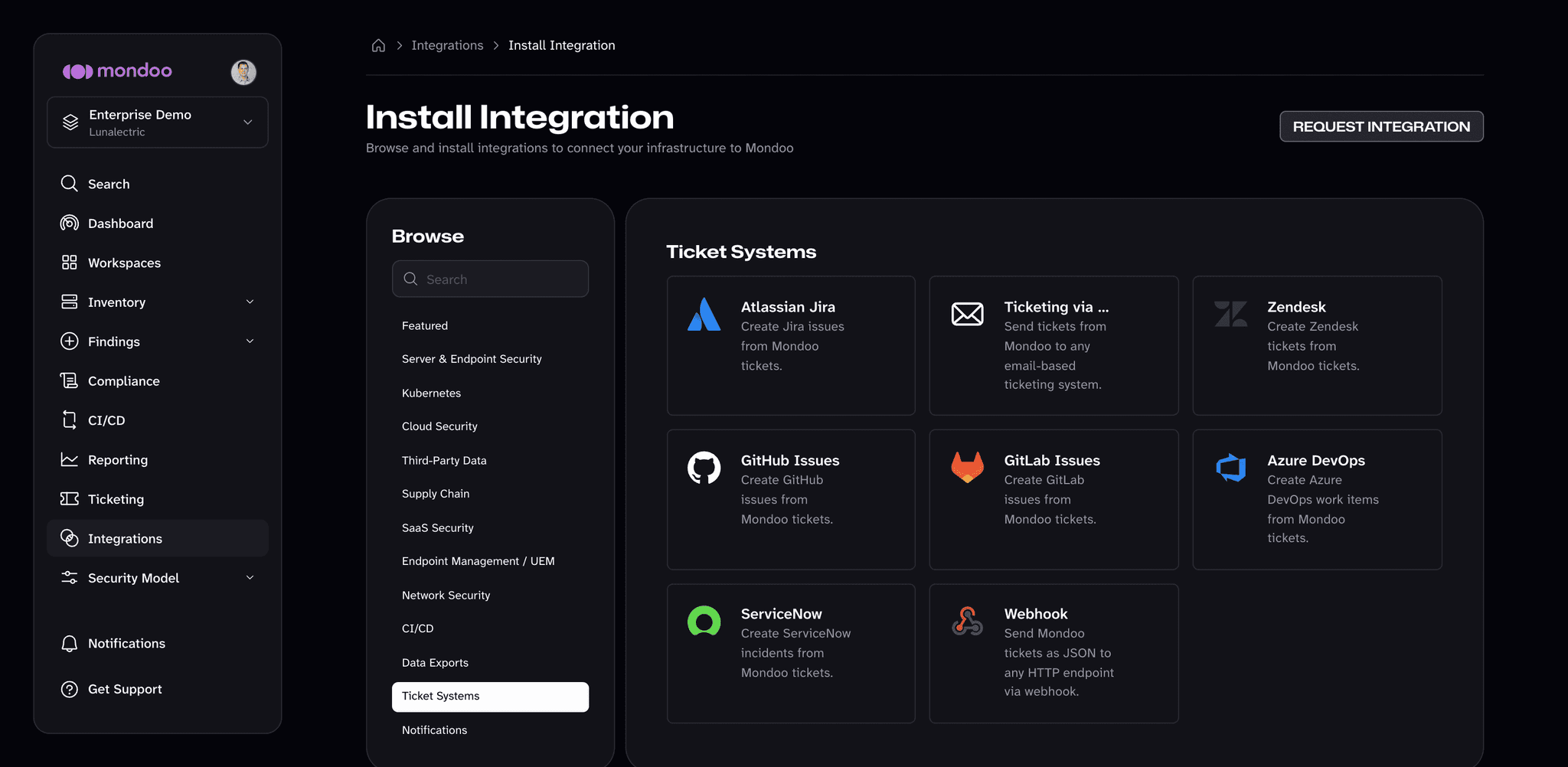Click the Webhook logo

(968, 621)
